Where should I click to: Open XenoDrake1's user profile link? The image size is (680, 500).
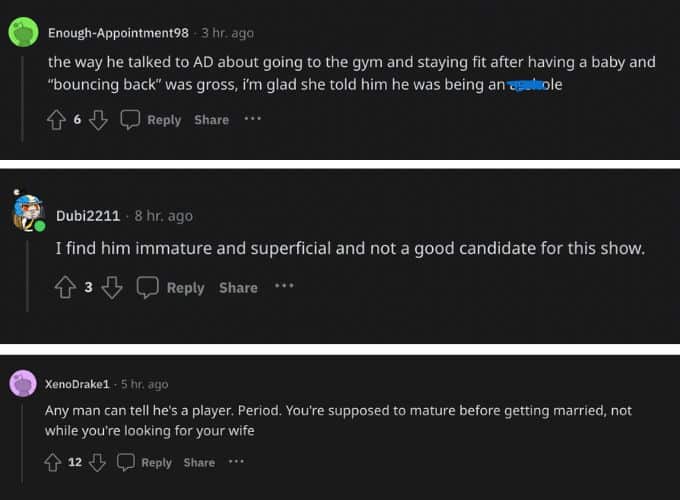tap(78, 384)
